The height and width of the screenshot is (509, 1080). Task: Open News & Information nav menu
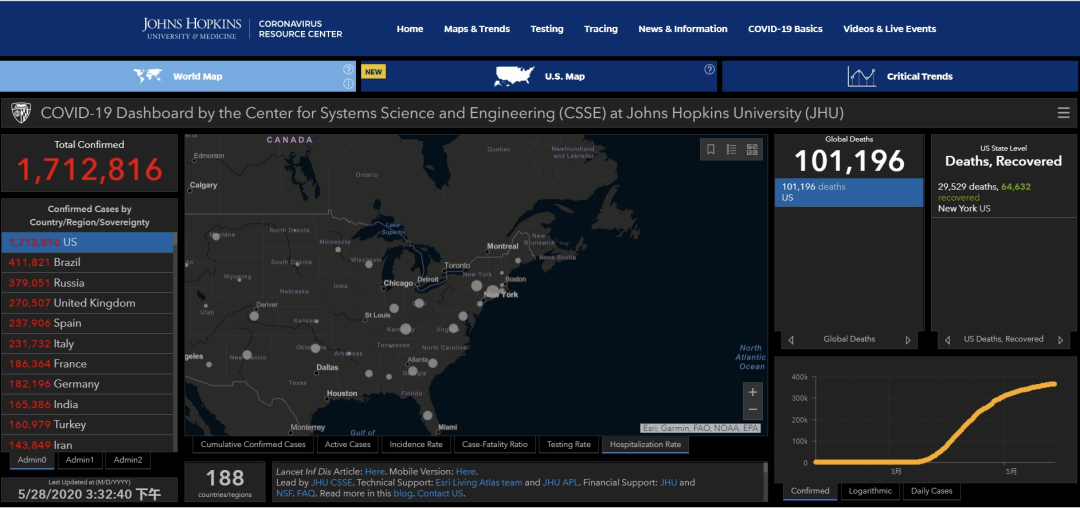pos(683,29)
